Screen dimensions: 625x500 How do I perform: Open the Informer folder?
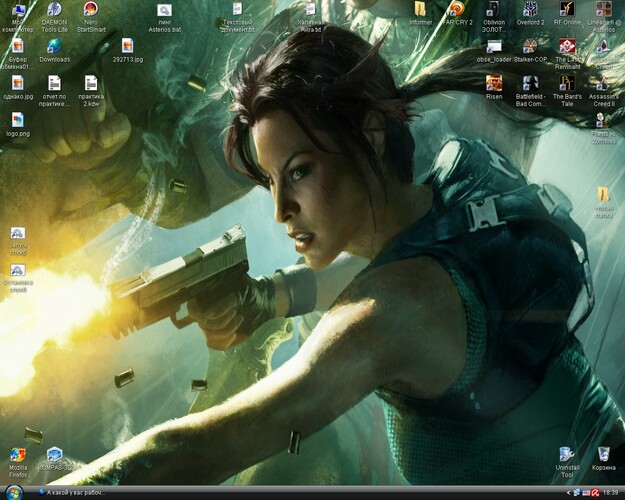421,10
